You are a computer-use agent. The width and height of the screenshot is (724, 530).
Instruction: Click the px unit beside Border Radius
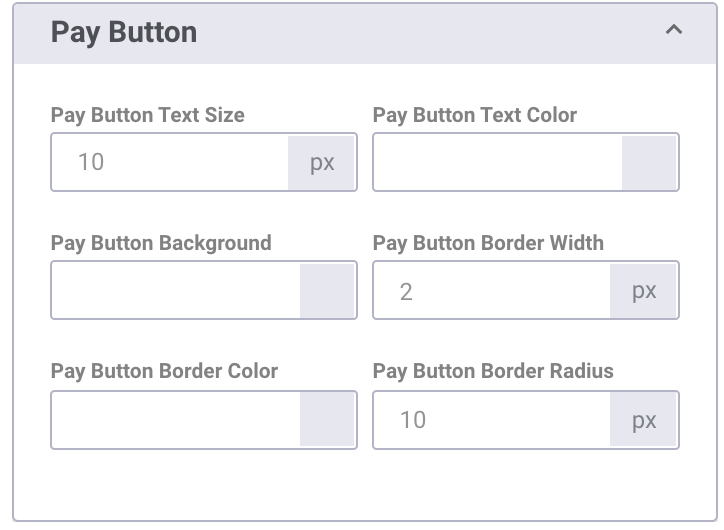pyautogui.click(x=644, y=420)
